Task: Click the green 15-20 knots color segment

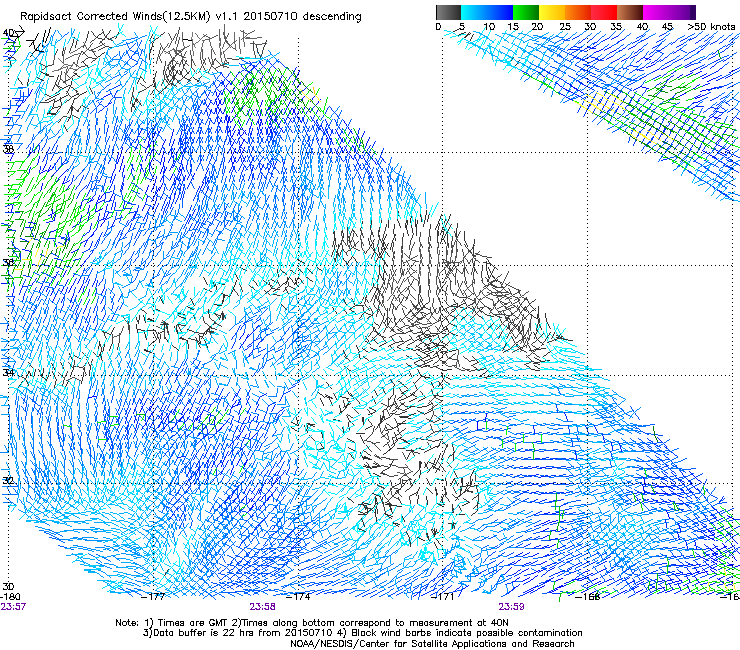Action: [526, 12]
